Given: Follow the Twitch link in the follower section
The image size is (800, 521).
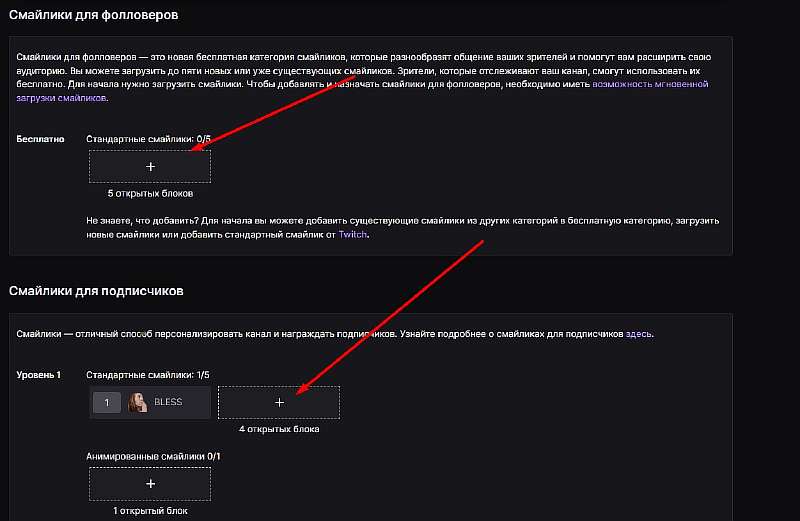Looking at the screenshot, I should point(353,232).
